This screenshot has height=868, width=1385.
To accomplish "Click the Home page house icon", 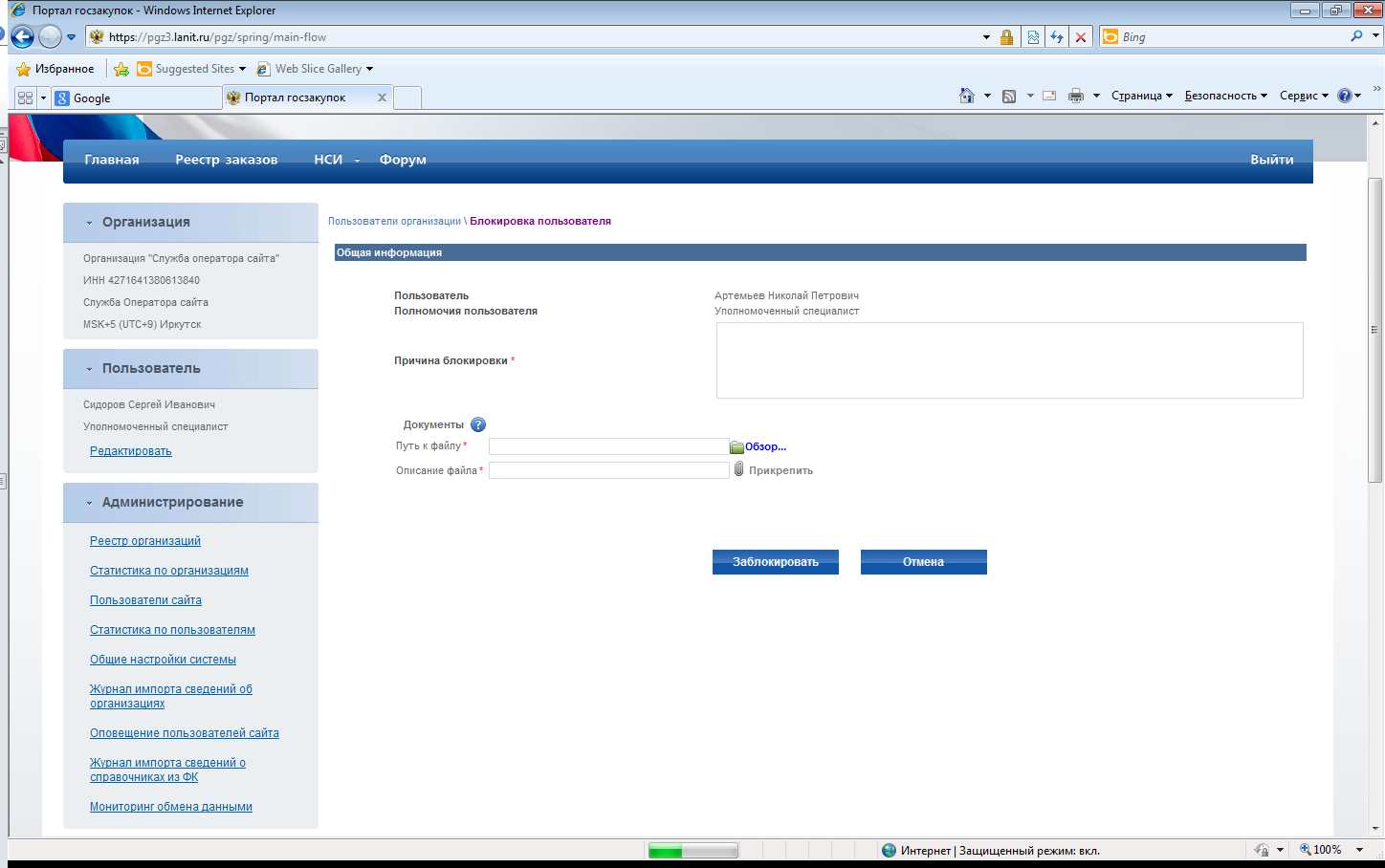I will click(x=967, y=96).
